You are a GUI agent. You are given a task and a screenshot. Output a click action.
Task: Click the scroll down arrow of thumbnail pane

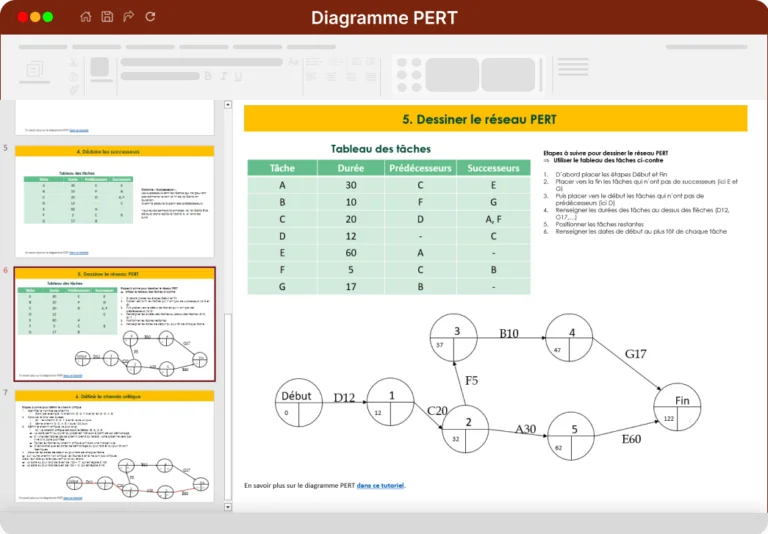228,507
